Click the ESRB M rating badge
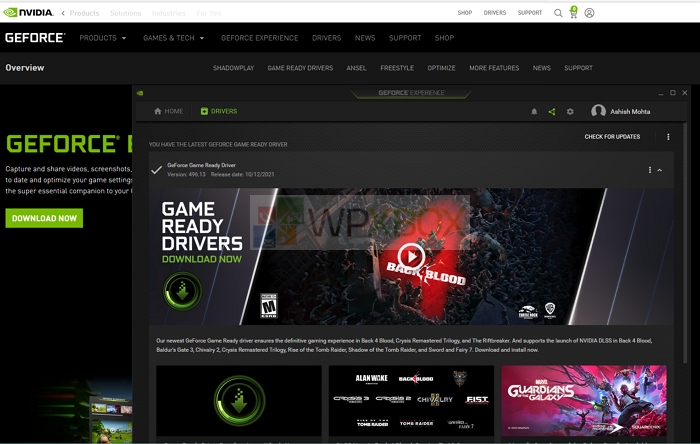The height and width of the screenshot is (444, 700). (269, 306)
